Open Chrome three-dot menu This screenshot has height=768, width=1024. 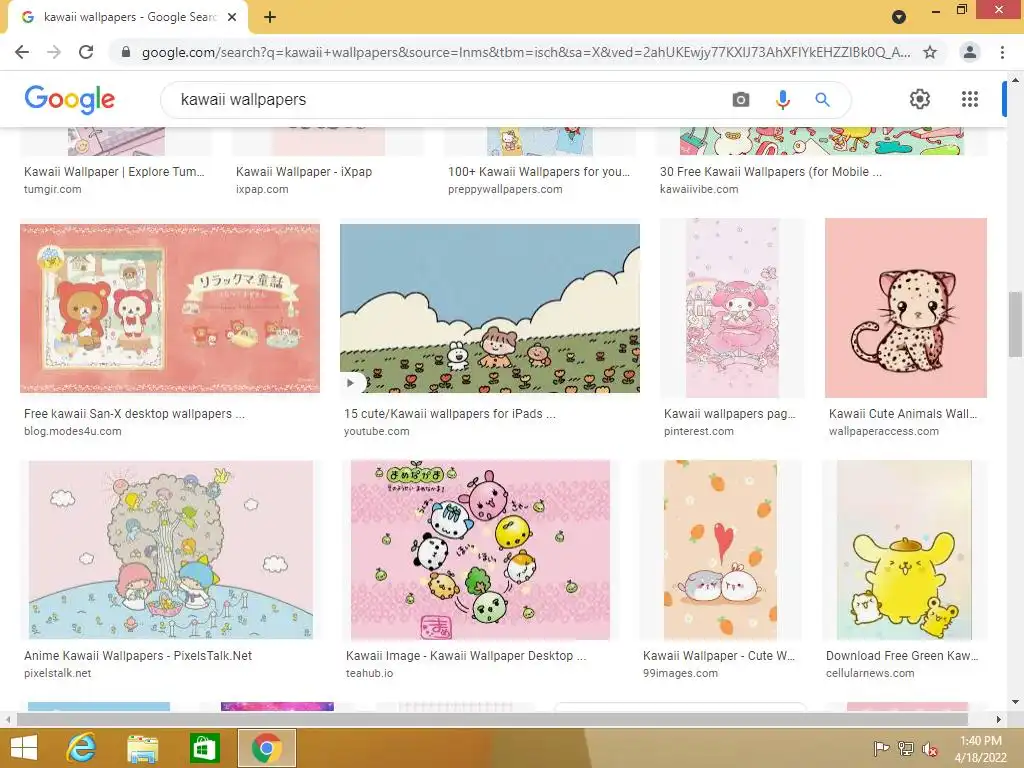pyautogui.click(x=1002, y=52)
